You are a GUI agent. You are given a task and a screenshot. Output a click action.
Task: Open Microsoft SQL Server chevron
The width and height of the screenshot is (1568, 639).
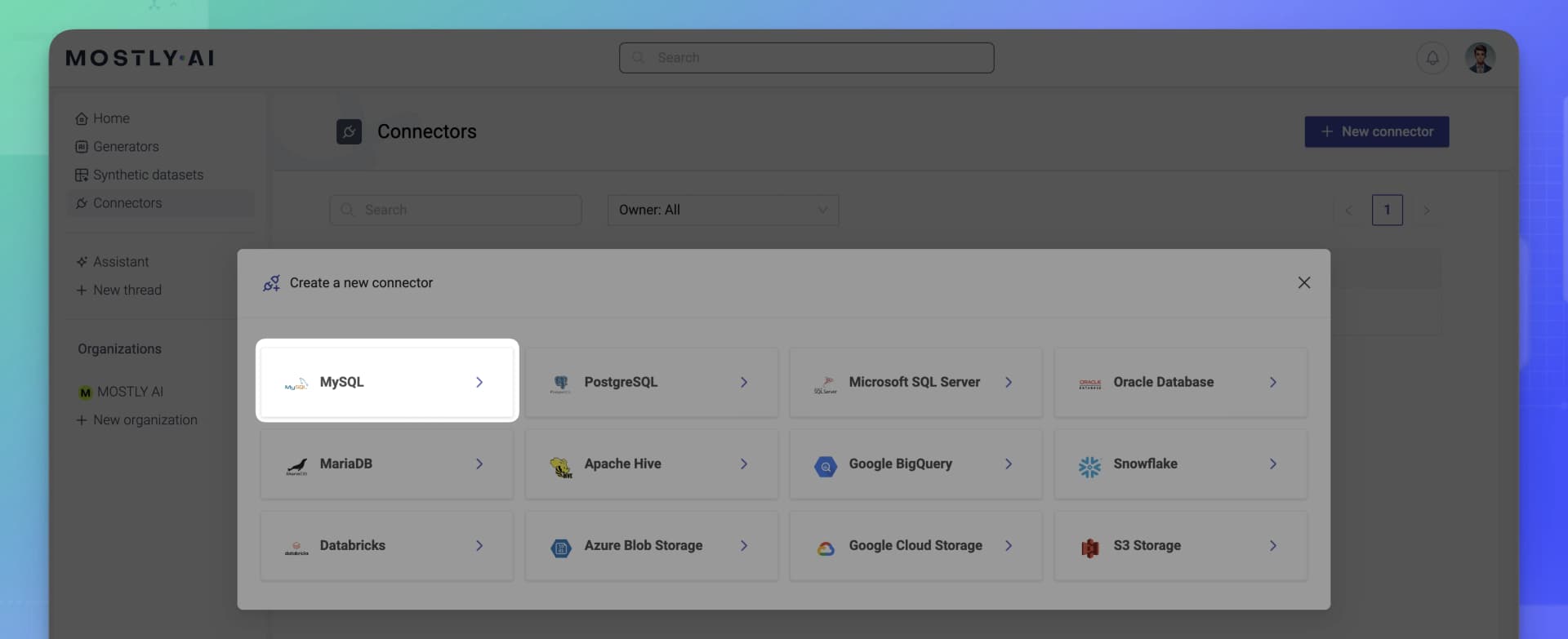click(1009, 382)
